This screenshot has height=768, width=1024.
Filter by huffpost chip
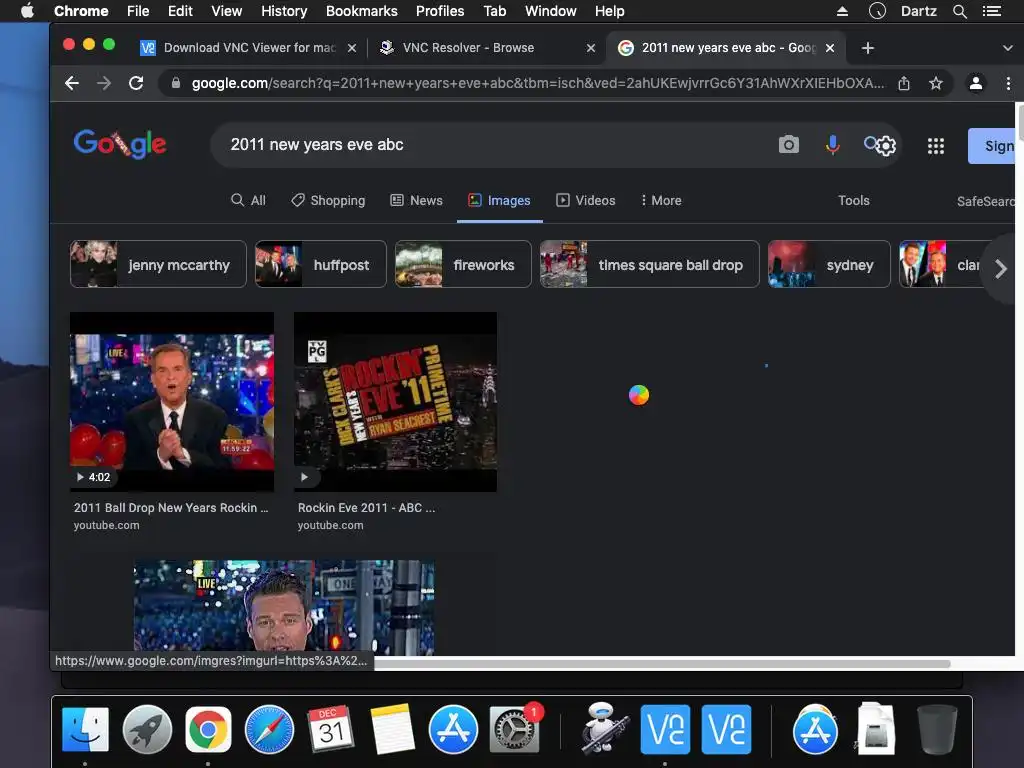pos(321,264)
